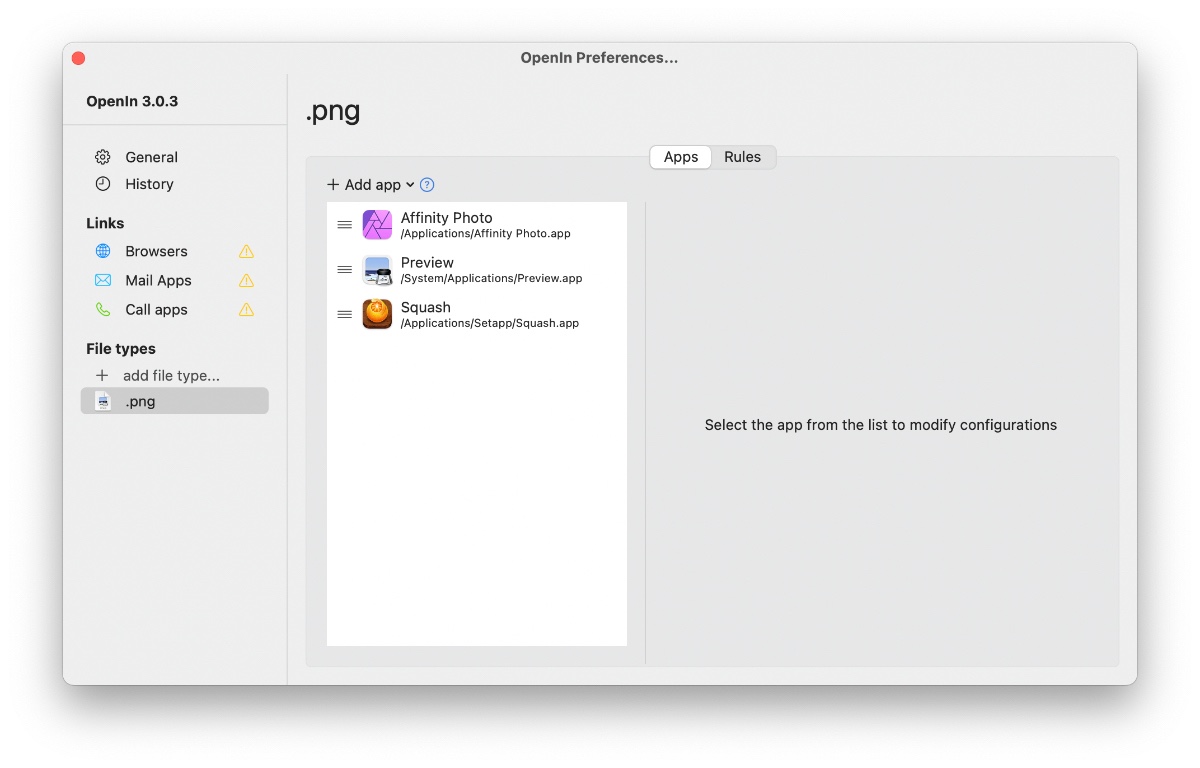Open the help question mark icon
Screen dimensions: 1200x768
point(427,184)
